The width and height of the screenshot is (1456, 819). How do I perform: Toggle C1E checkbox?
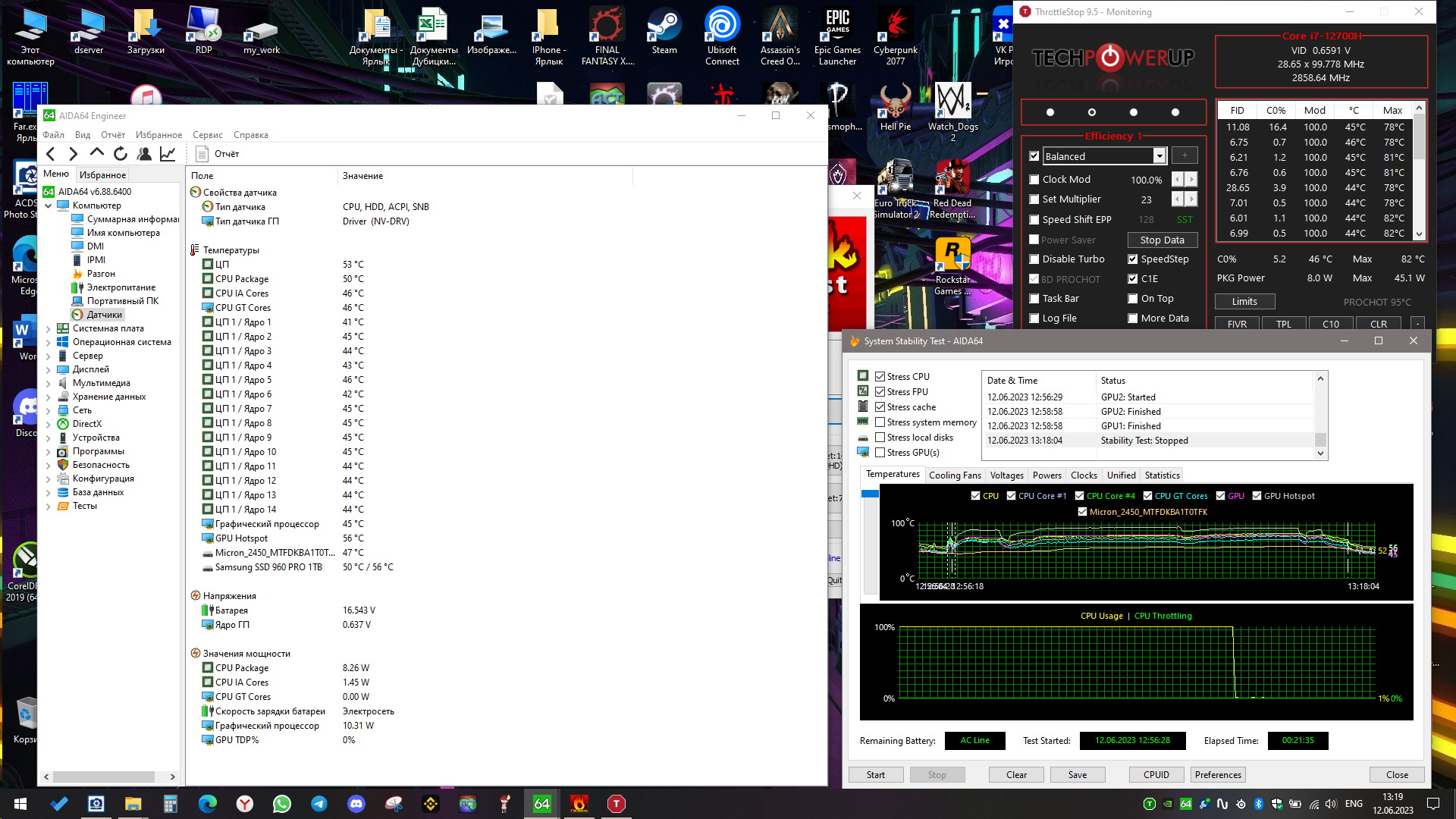(x=1132, y=279)
